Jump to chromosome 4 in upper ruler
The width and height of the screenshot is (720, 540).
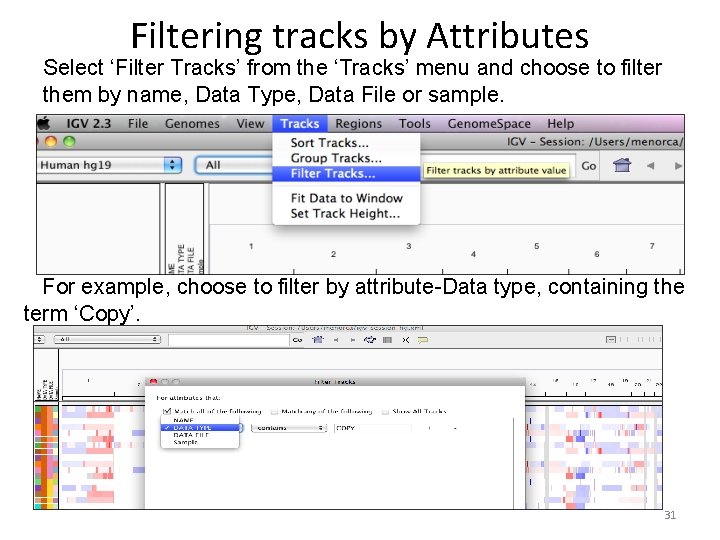(x=473, y=254)
